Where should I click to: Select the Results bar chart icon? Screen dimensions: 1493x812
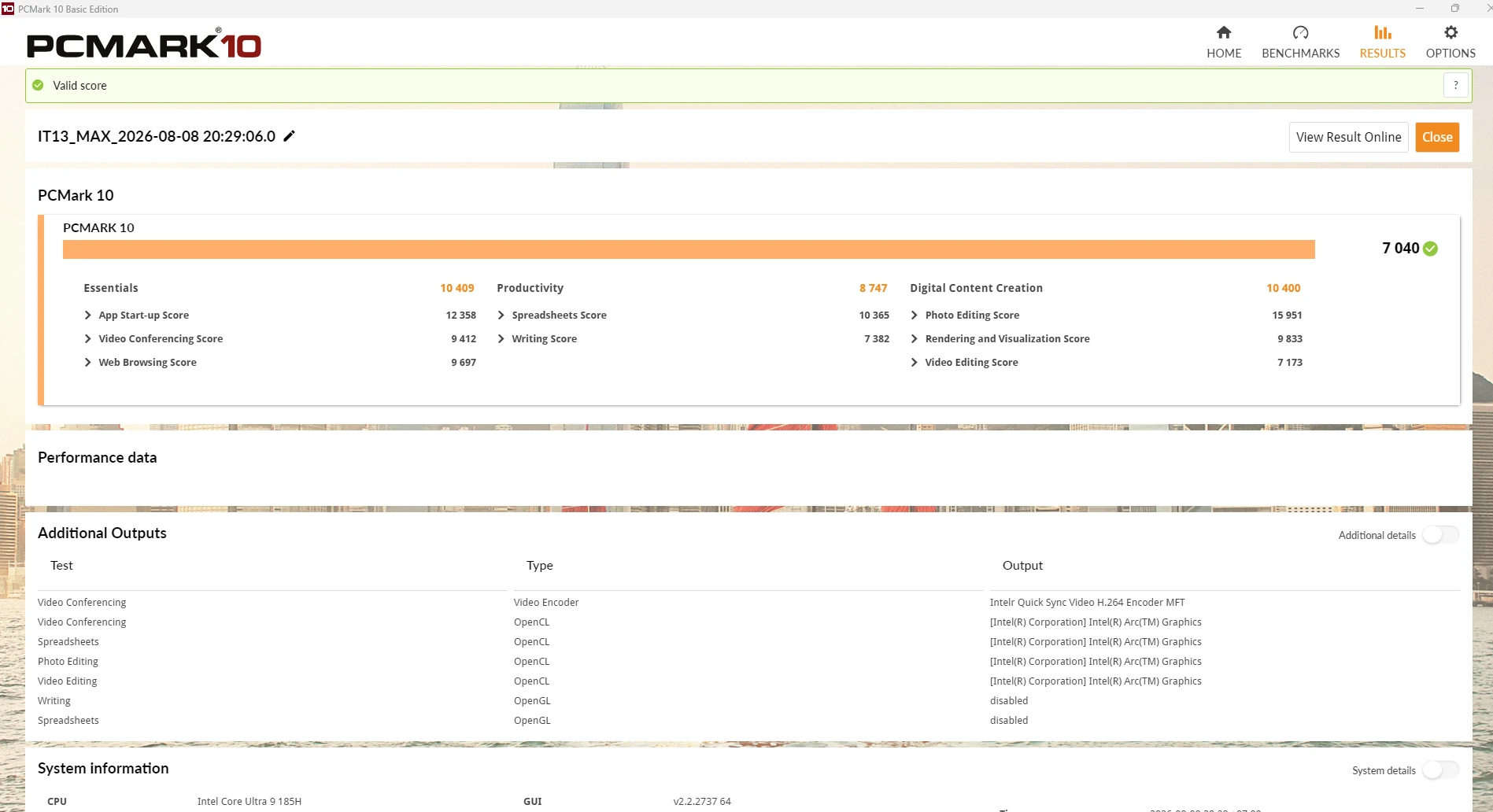(x=1383, y=32)
